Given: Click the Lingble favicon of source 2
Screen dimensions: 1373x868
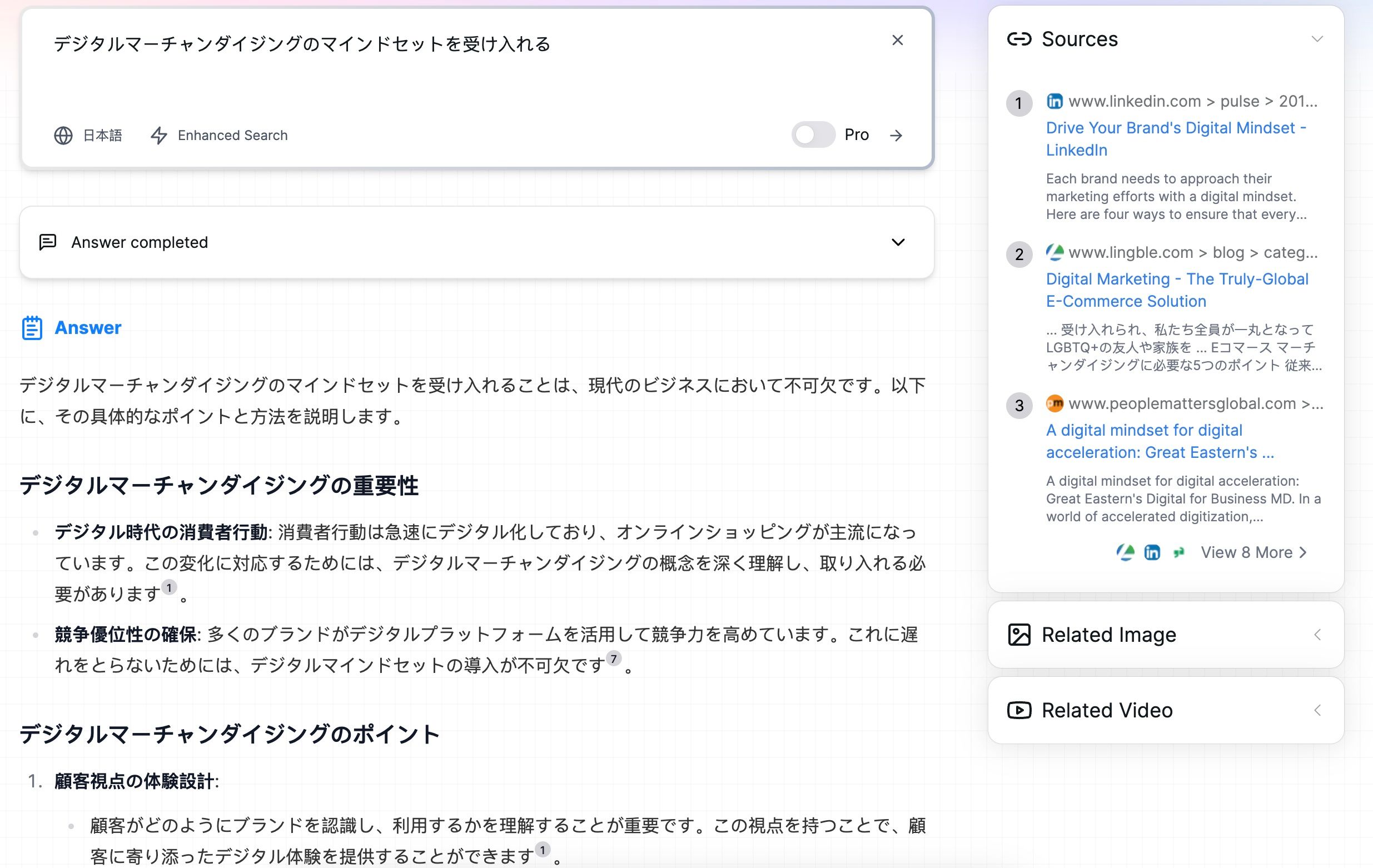Looking at the screenshot, I should 1055,252.
